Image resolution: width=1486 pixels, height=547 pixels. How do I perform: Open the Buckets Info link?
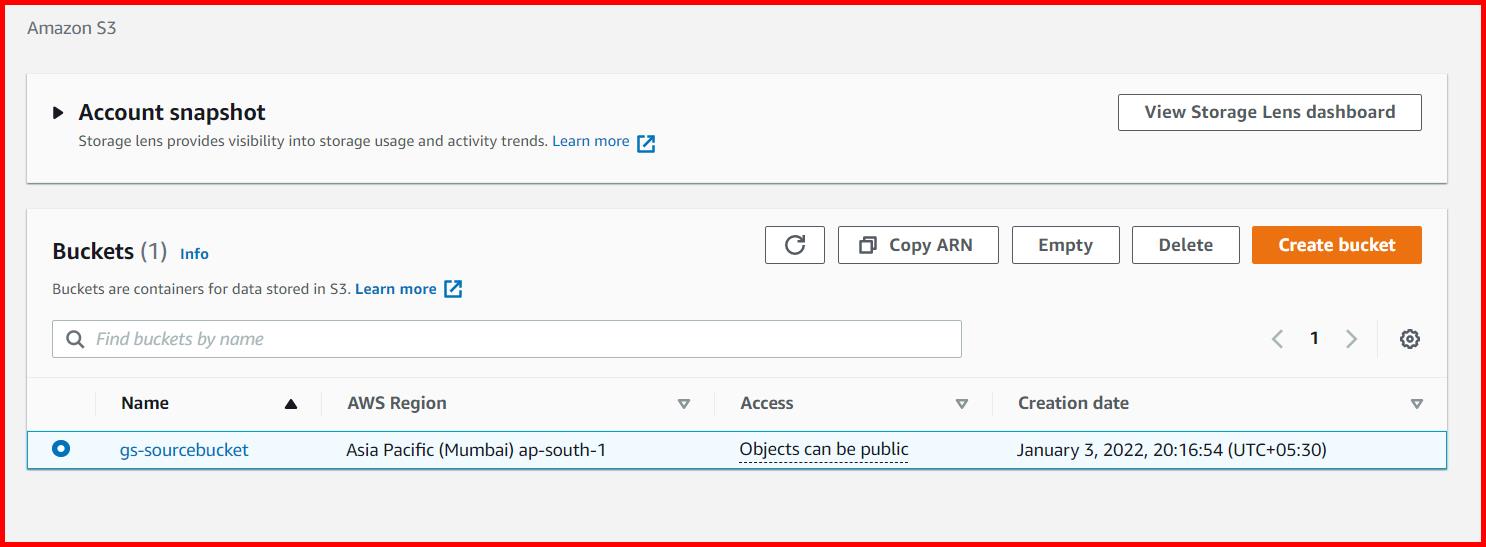tap(194, 254)
